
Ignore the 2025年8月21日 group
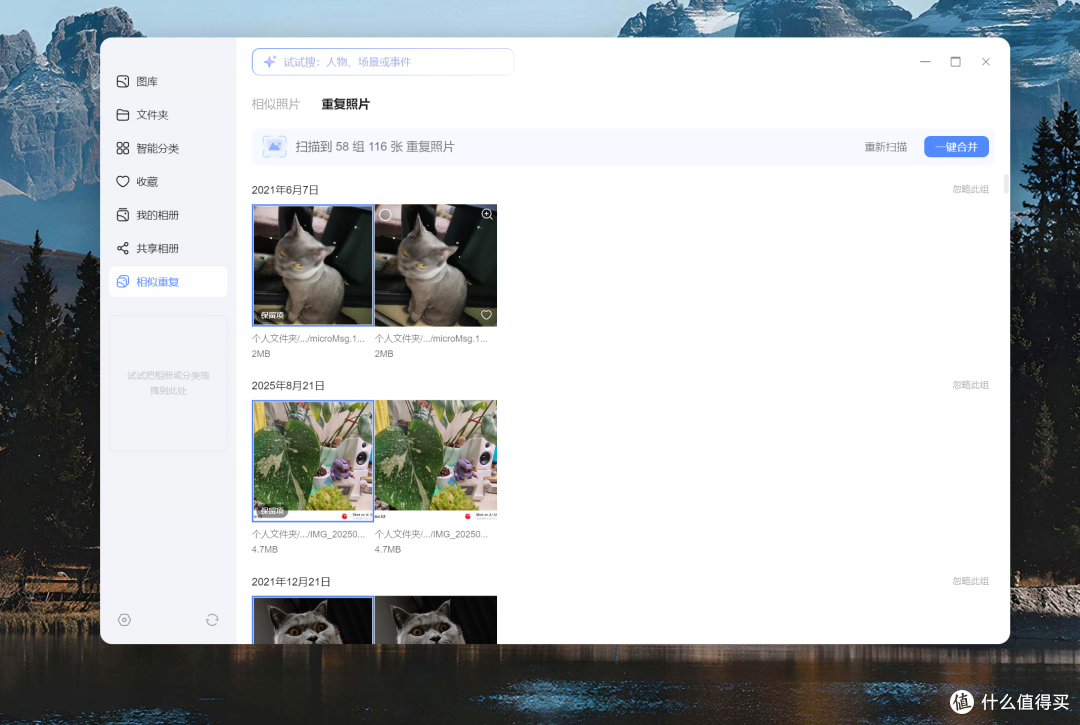970,385
